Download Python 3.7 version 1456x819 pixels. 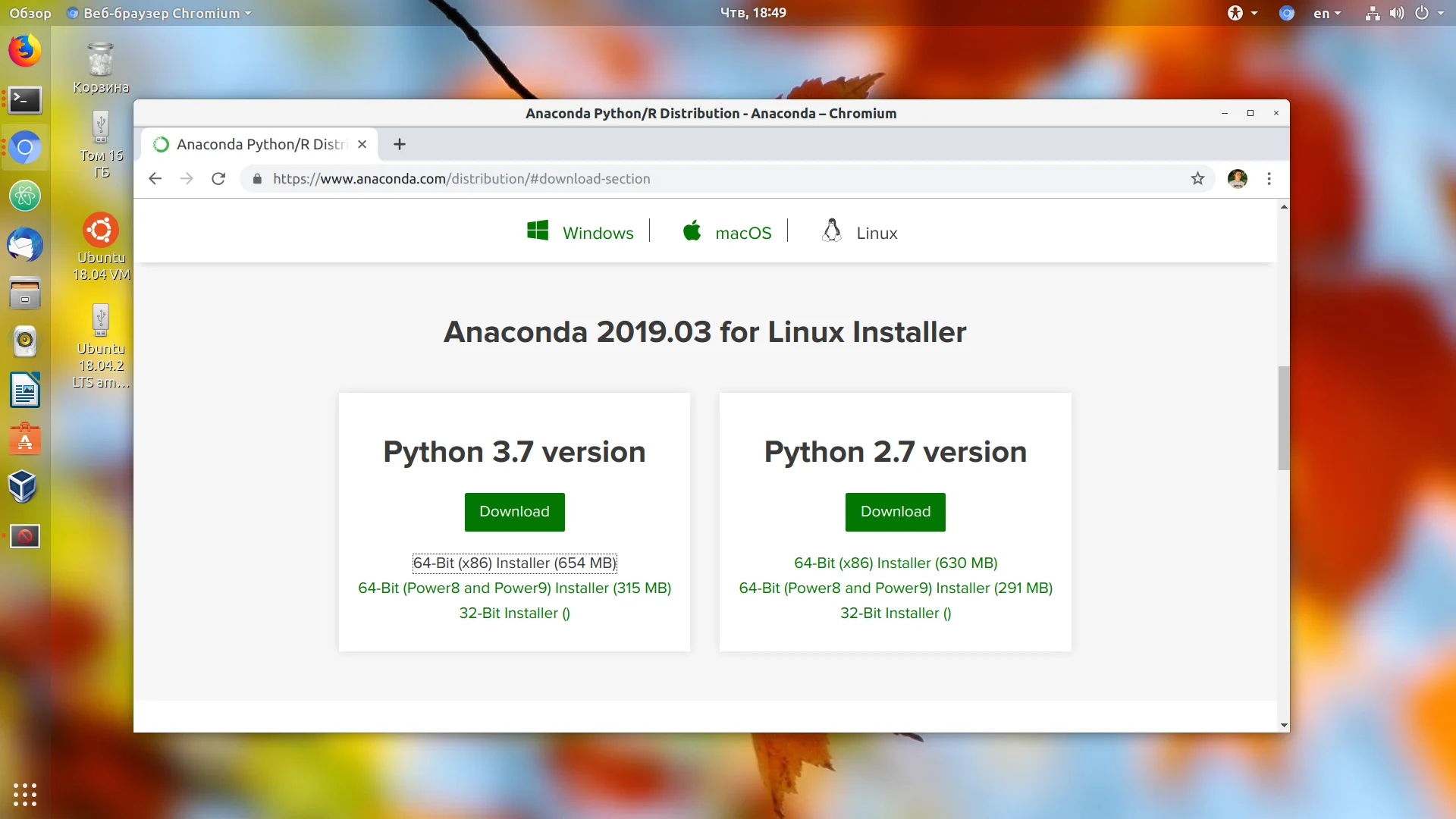point(514,512)
